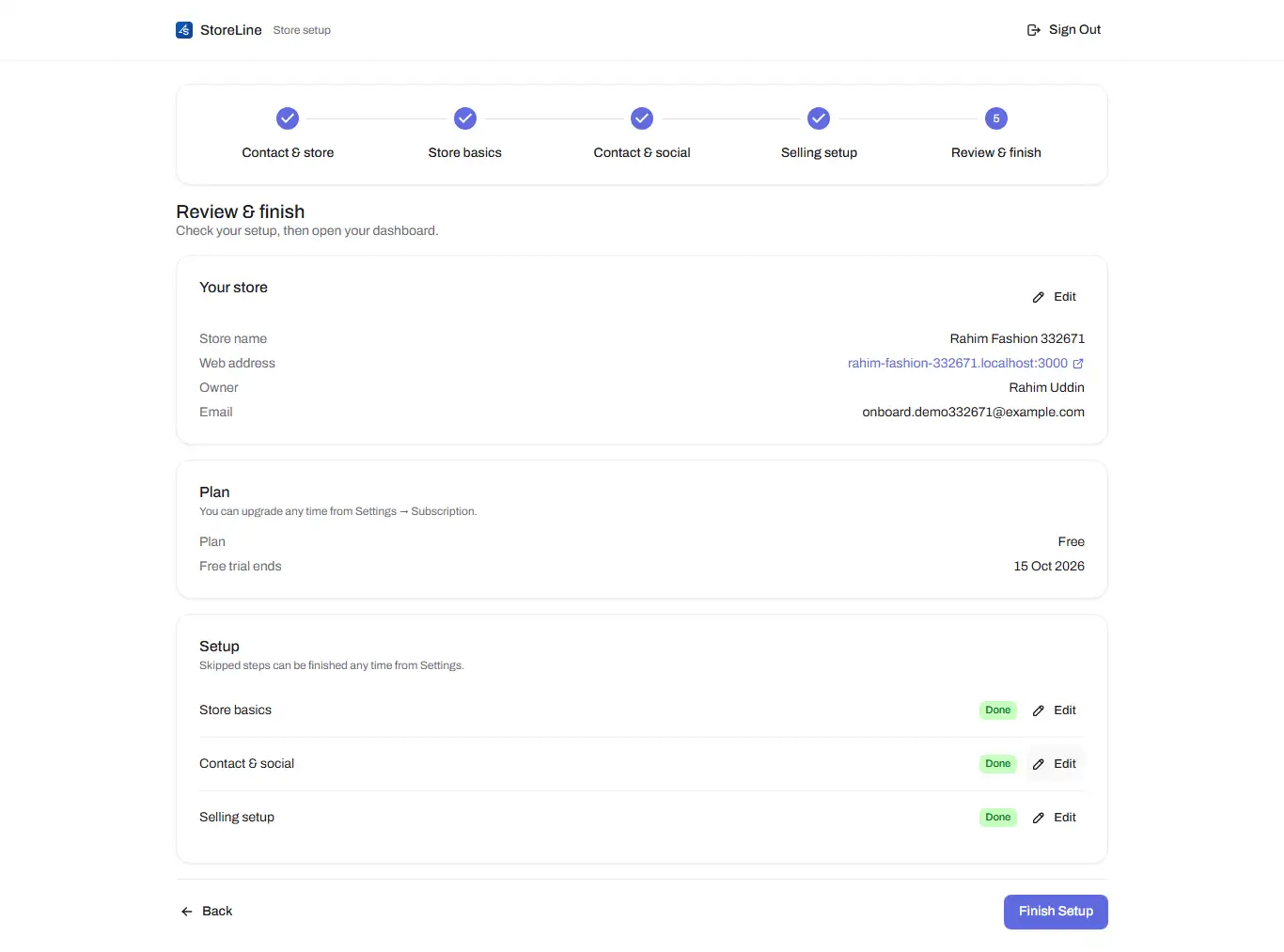Select the Contact & social step checkmark

pos(642,118)
